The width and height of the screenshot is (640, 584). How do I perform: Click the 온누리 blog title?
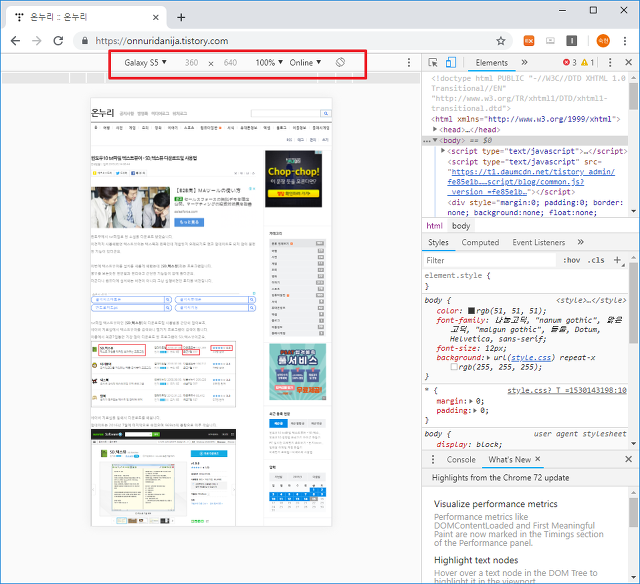[x=102, y=113]
